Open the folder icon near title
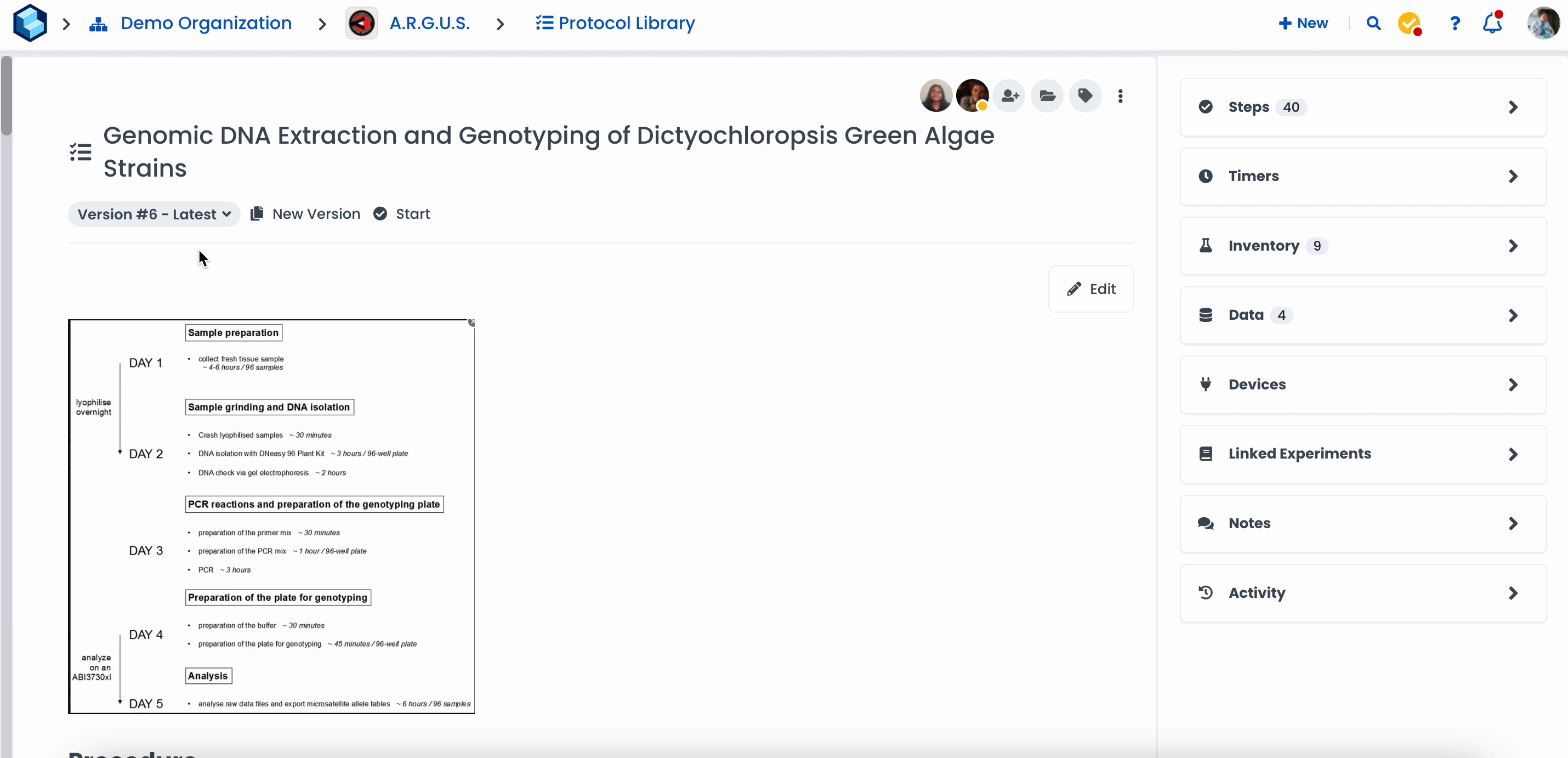The image size is (1568, 758). tap(1047, 95)
